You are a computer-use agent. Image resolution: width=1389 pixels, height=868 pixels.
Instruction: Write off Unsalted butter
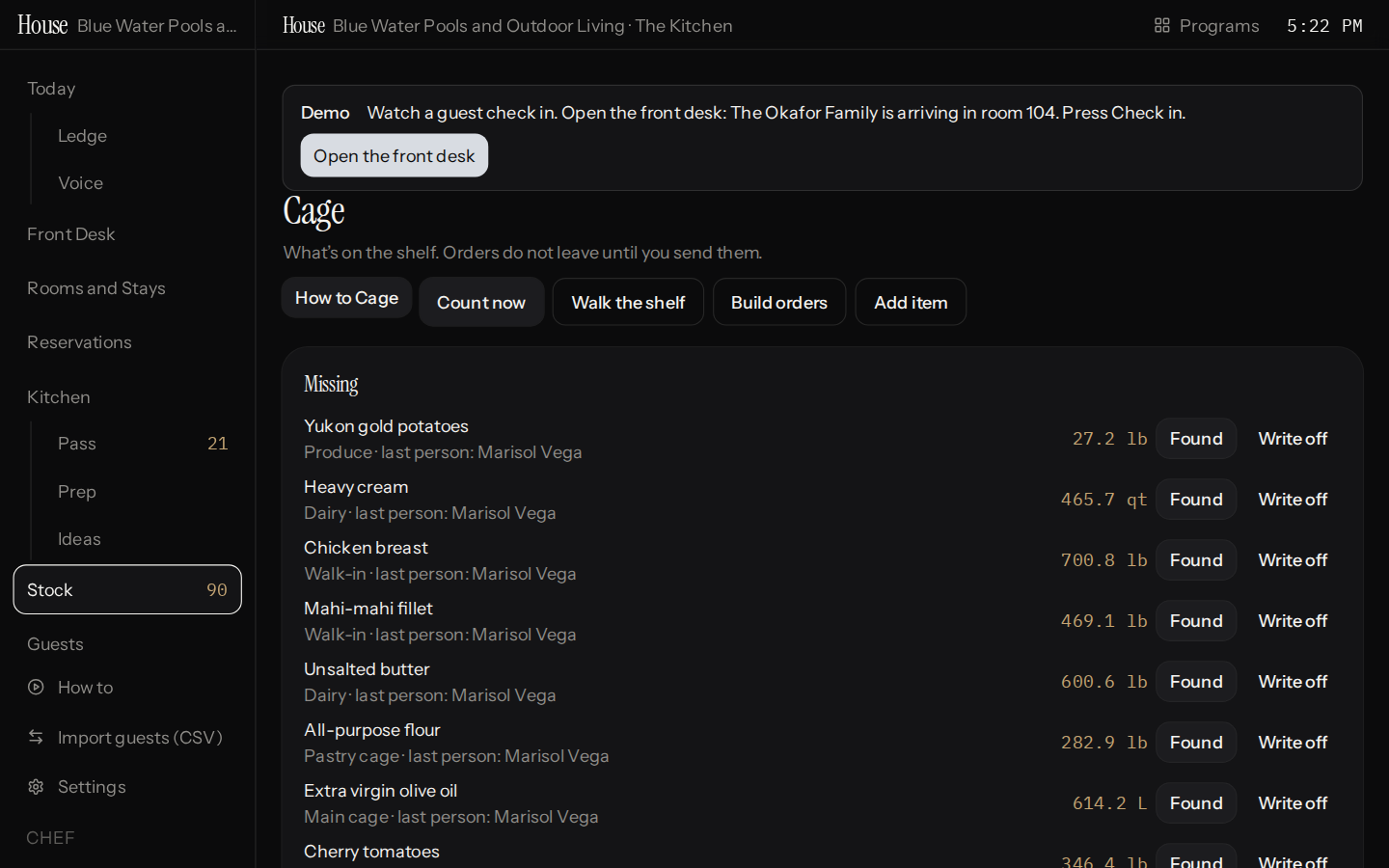(1293, 682)
